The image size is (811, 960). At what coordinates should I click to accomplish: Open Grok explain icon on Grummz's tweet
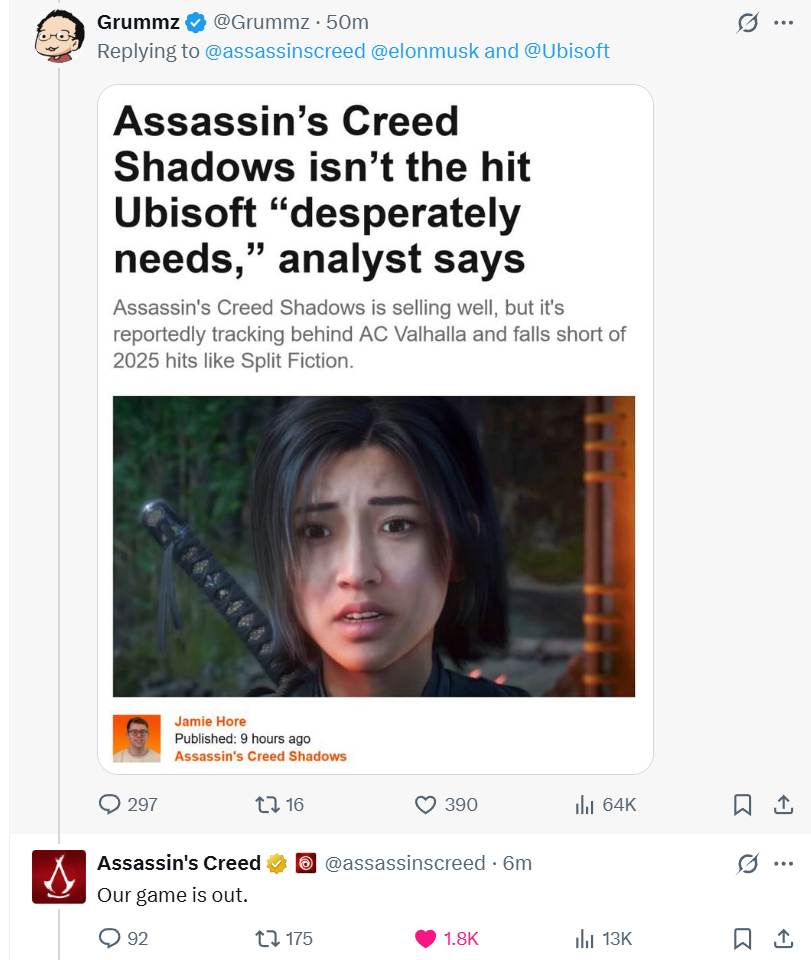748,23
